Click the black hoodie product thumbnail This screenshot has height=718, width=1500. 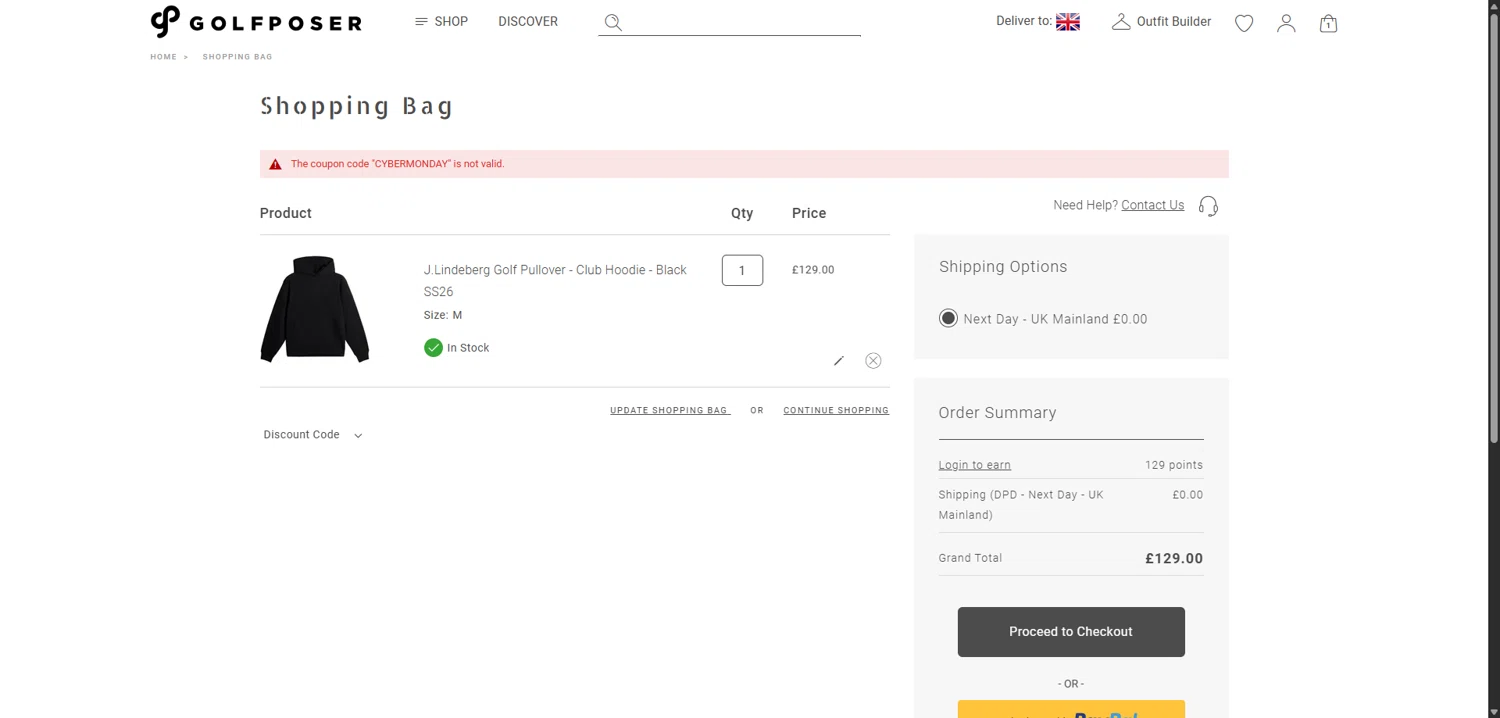(315, 309)
